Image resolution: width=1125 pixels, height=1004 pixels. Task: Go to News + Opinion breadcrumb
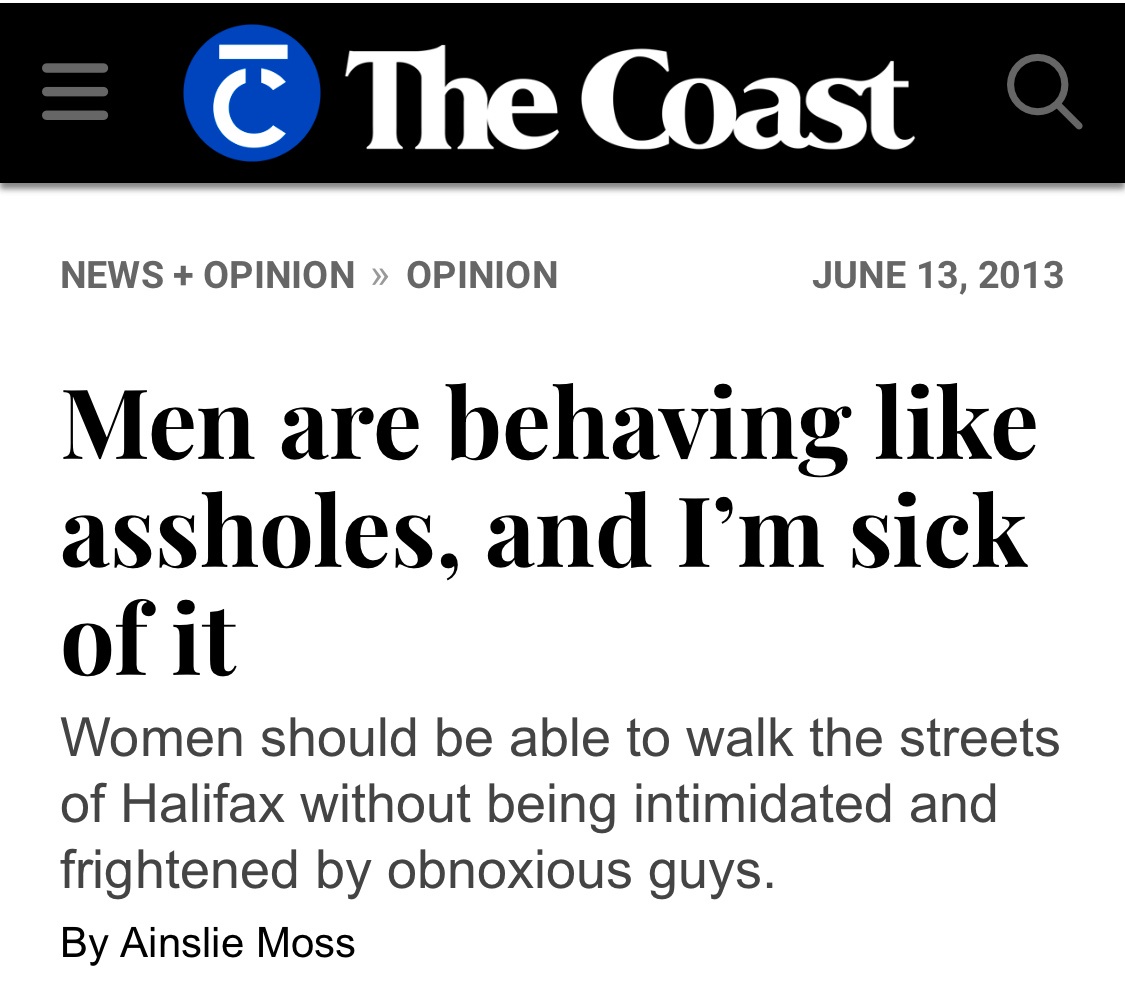pos(207,275)
